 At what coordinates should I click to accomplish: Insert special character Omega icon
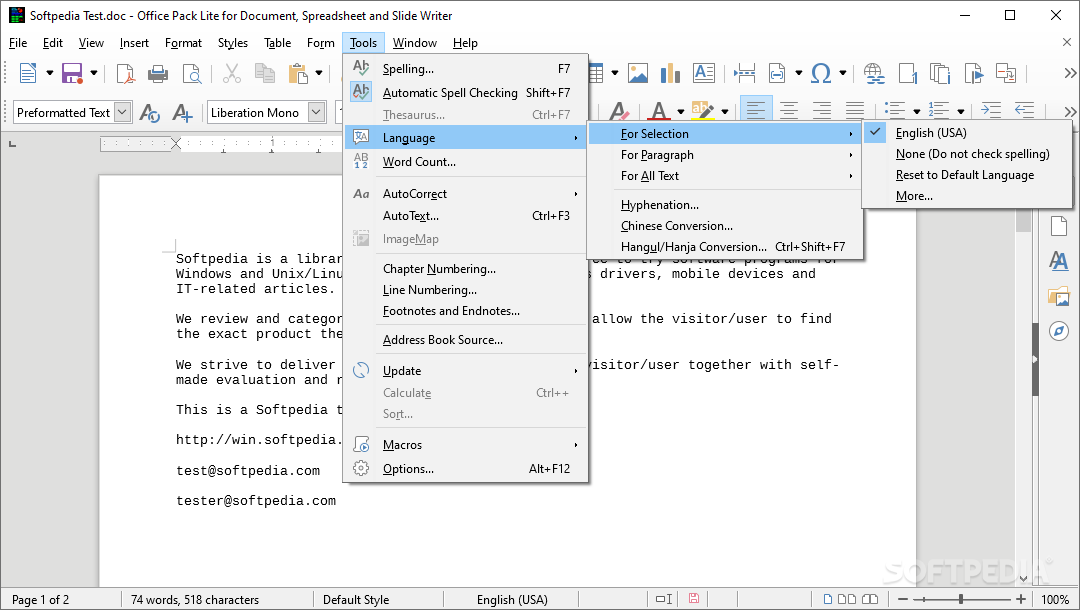coord(821,73)
